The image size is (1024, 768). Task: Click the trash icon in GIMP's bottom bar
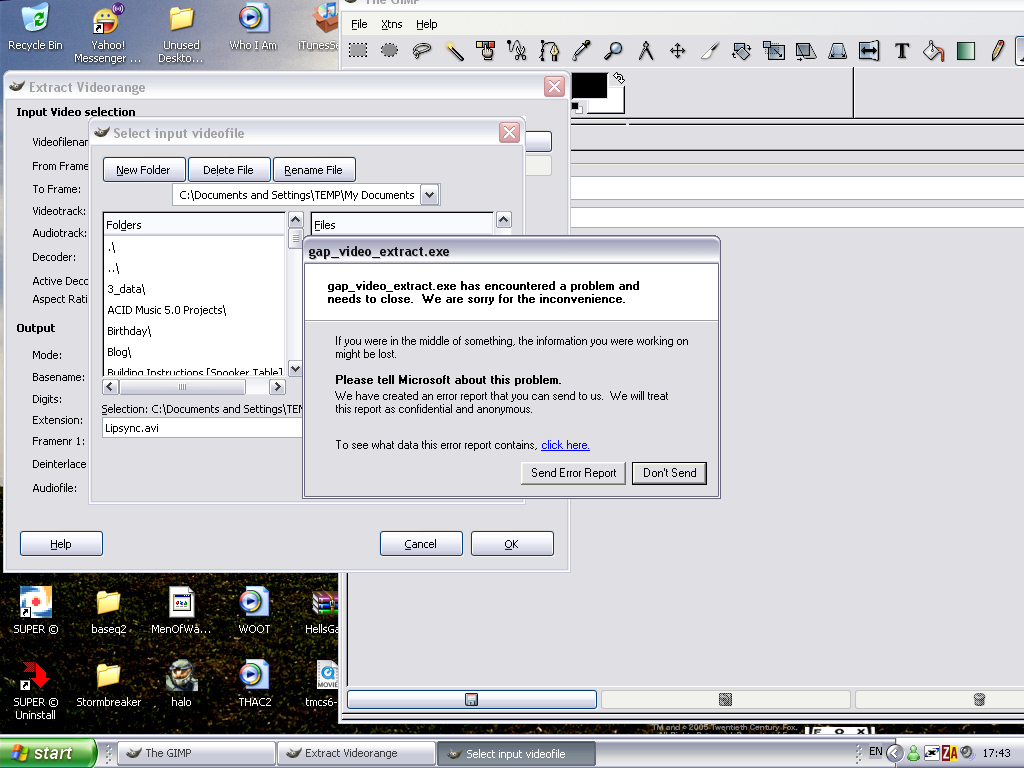pos(980,700)
